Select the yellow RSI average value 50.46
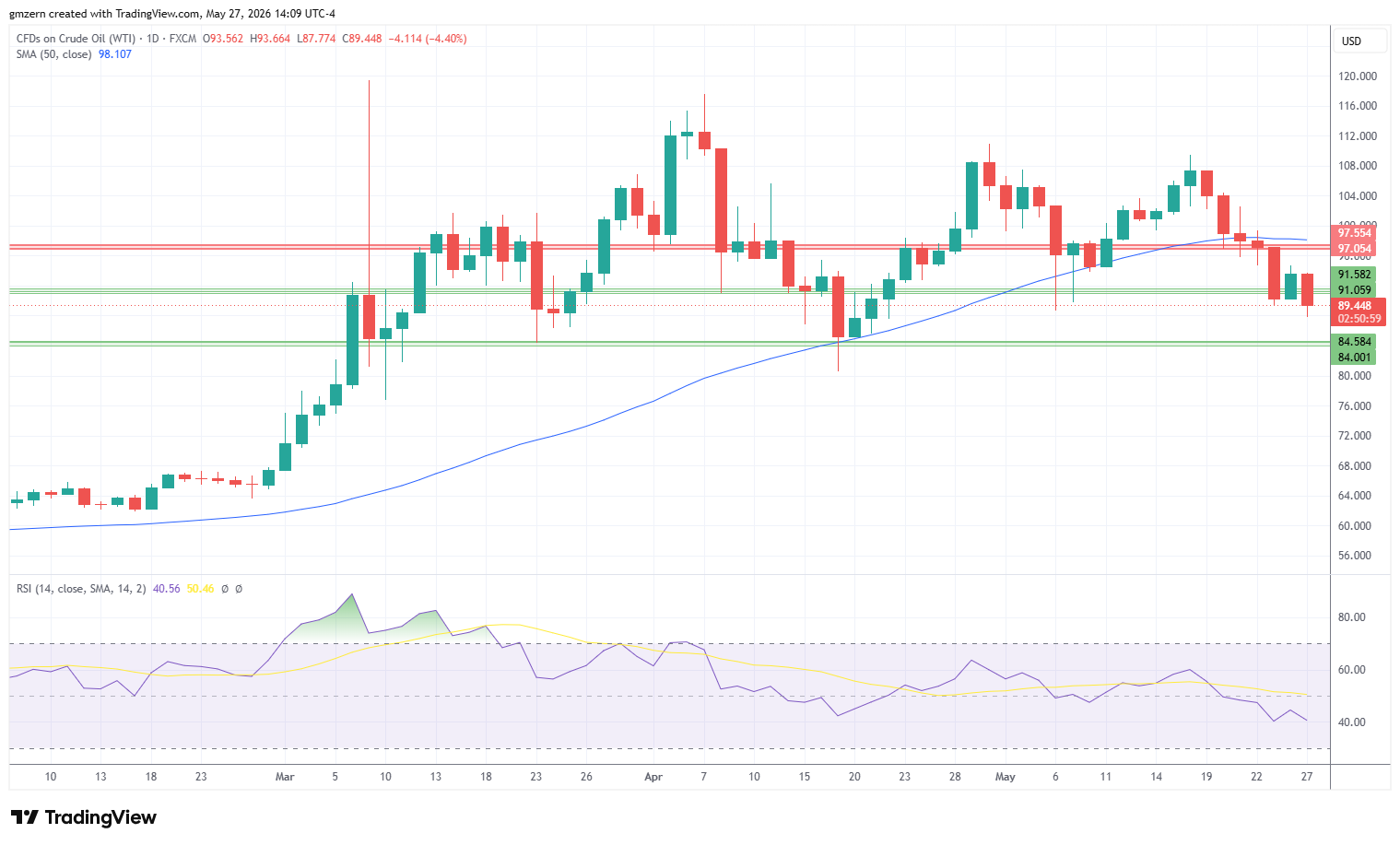The image size is (1400, 845). (200, 589)
